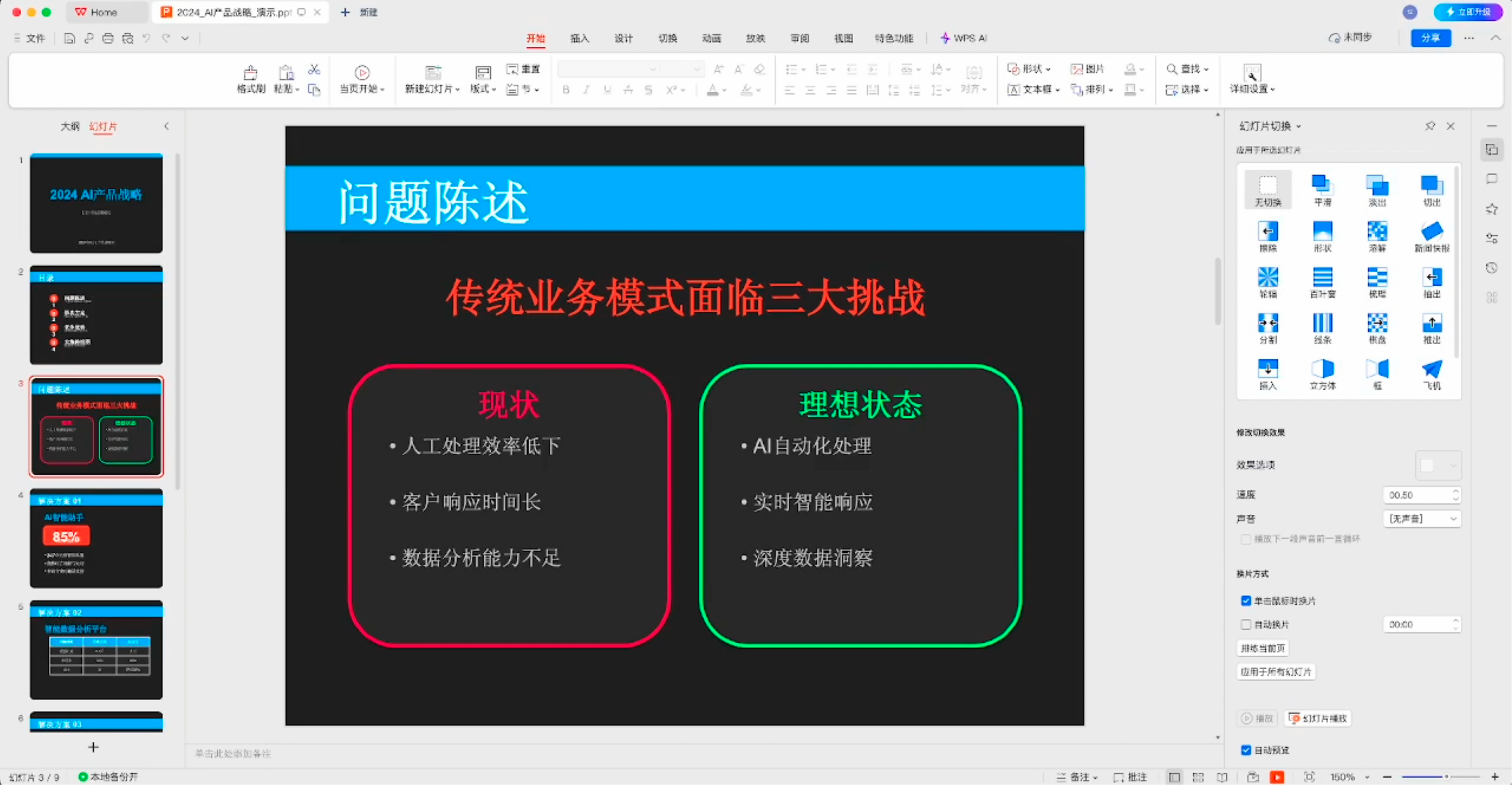
Task: Collapse the slide thumbnail panel with the chevron
Action: click(166, 125)
